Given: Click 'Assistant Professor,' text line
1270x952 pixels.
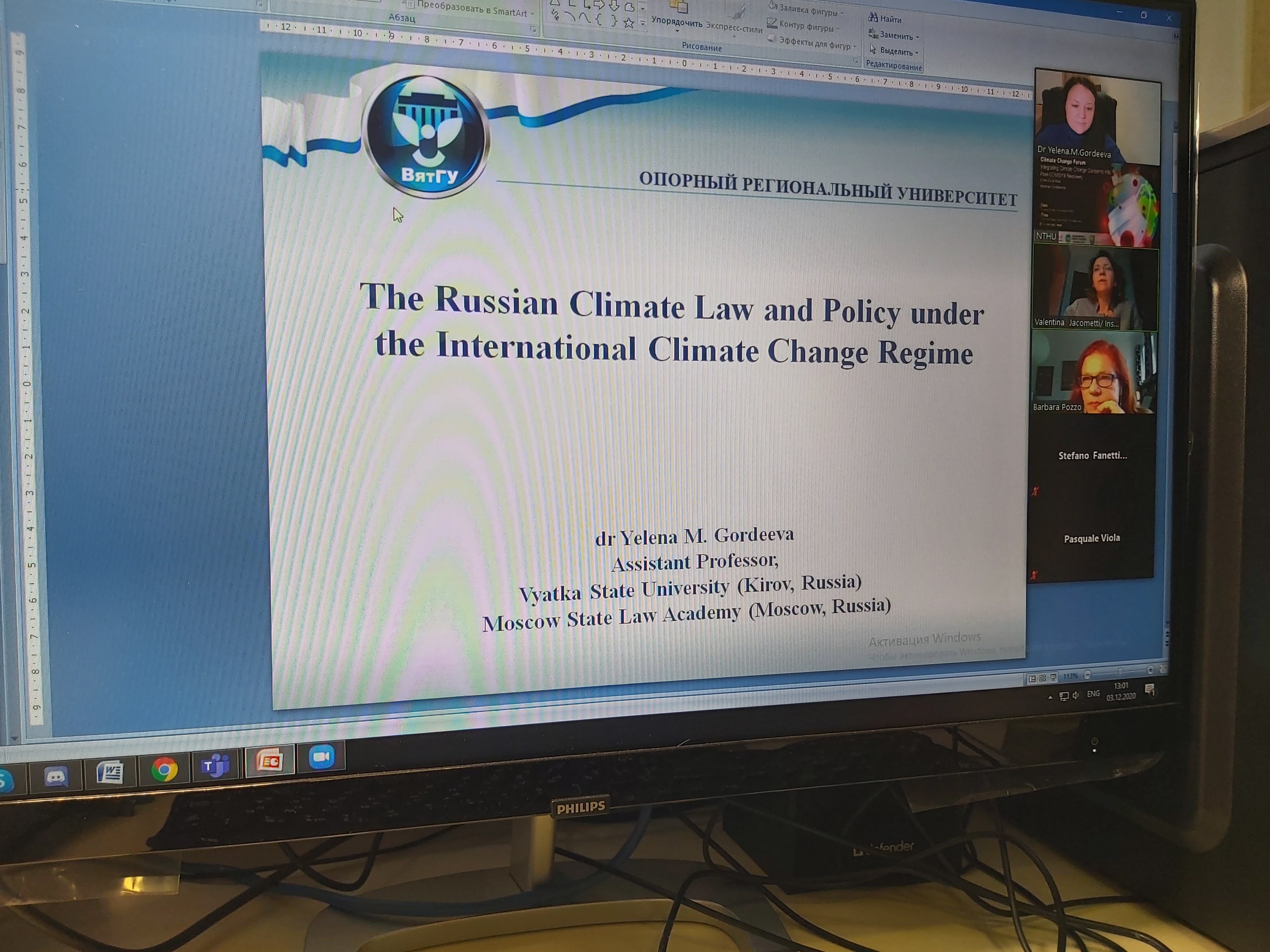Looking at the screenshot, I should pos(695,561).
